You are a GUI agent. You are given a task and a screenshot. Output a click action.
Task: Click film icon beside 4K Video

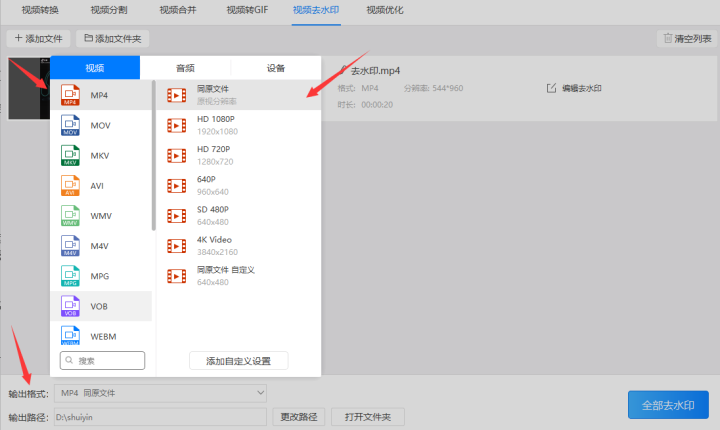(x=177, y=246)
